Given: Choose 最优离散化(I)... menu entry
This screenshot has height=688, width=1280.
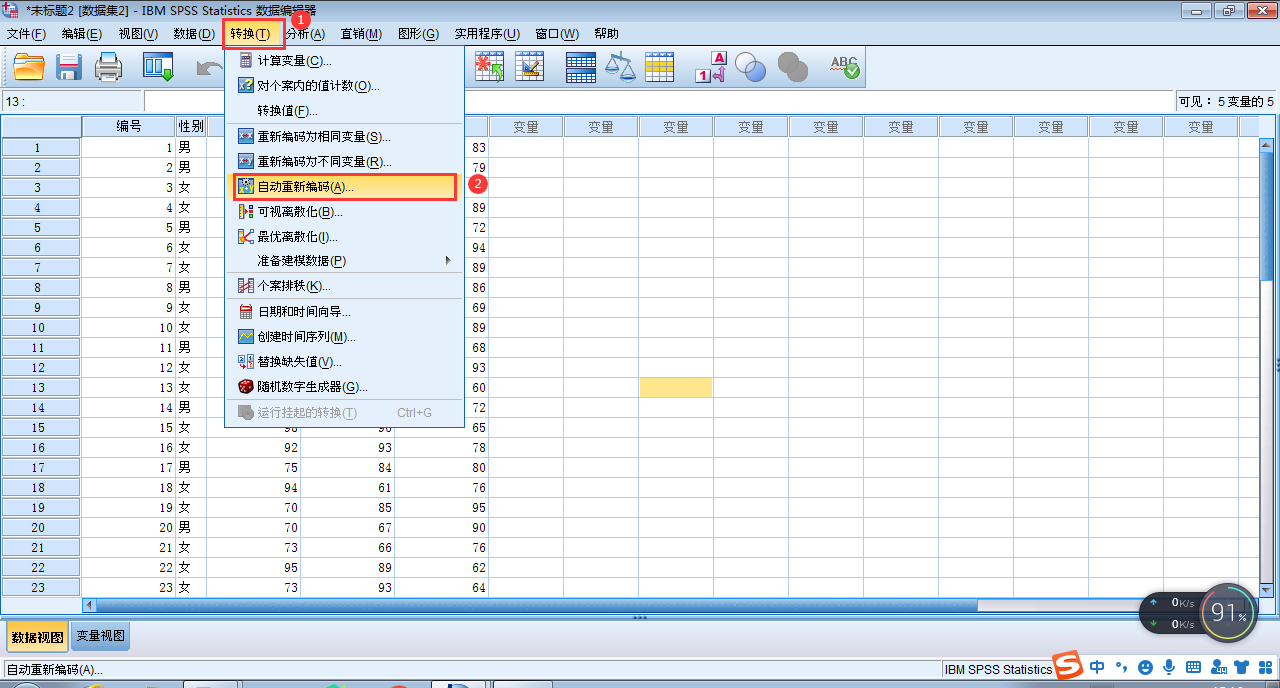Looking at the screenshot, I should (x=344, y=237).
